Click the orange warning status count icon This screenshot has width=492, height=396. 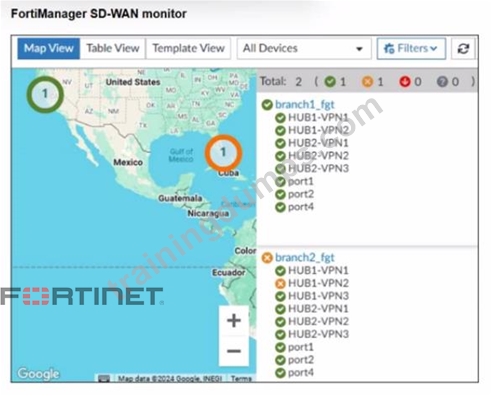point(367,82)
